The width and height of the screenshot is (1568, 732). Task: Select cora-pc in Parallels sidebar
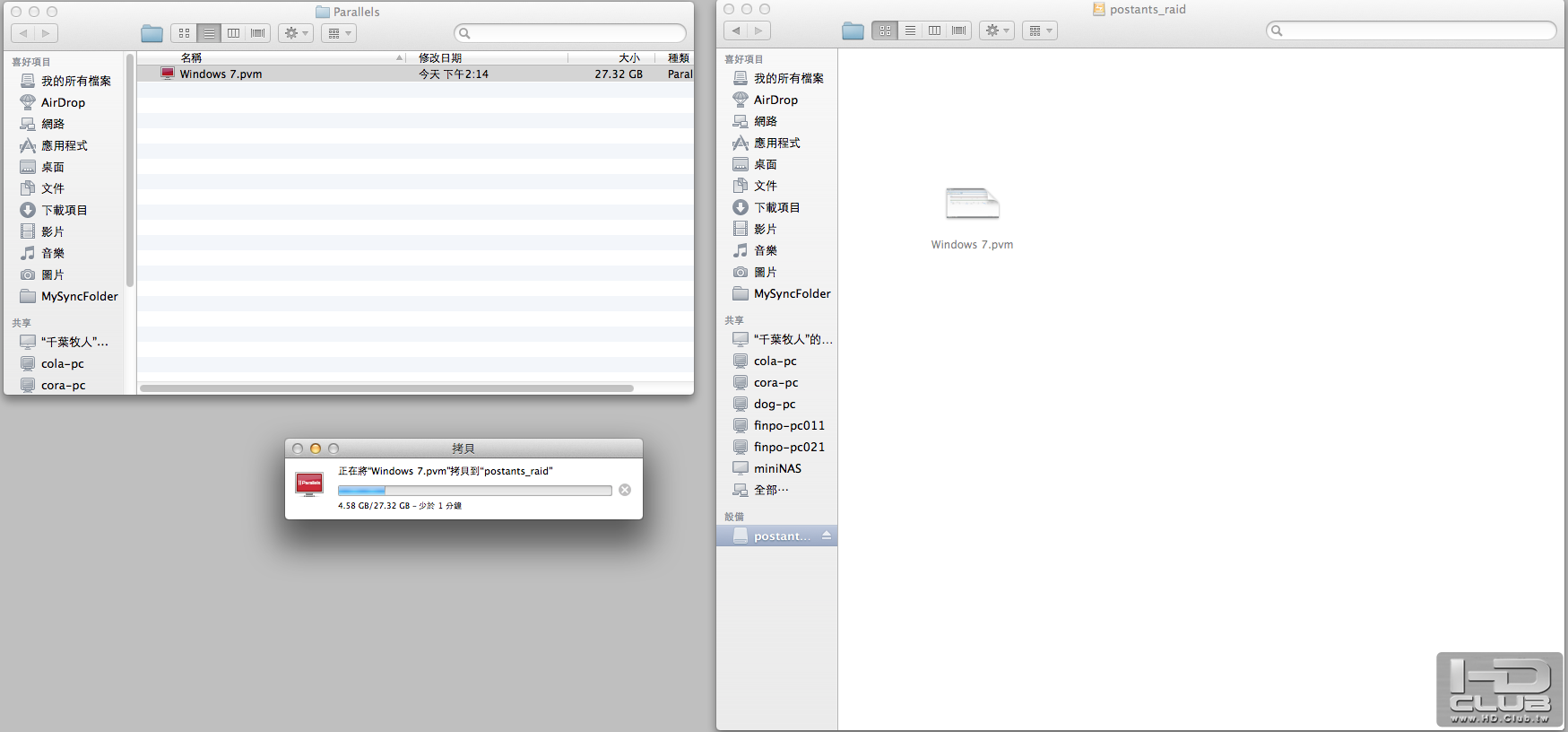[x=52, y=385]
